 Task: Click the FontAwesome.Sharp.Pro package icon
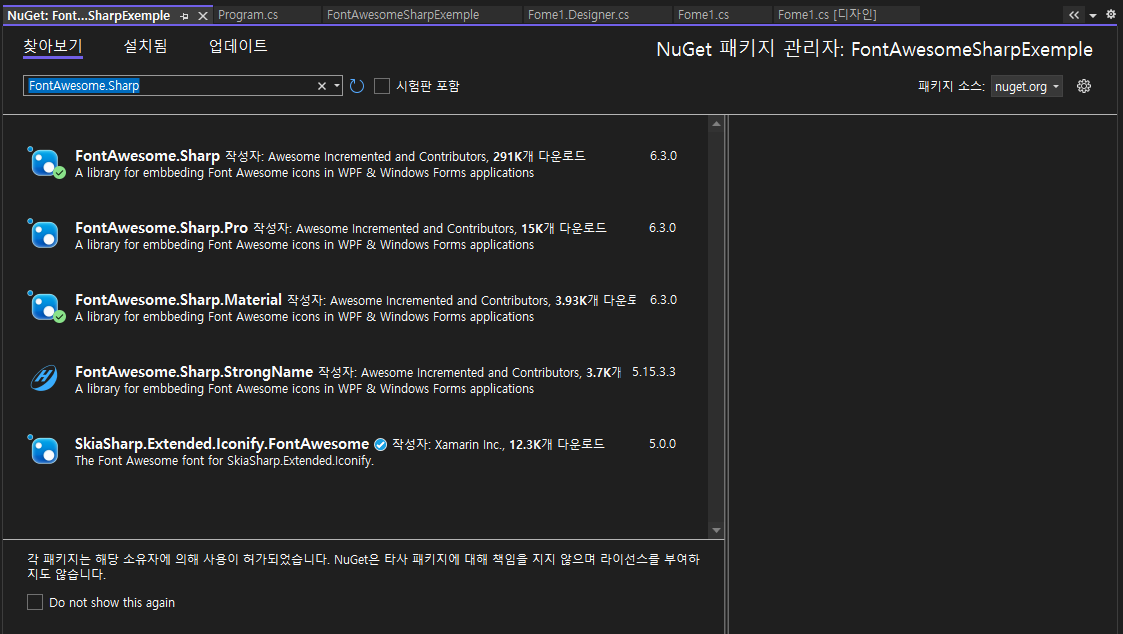tap(44, 235)
